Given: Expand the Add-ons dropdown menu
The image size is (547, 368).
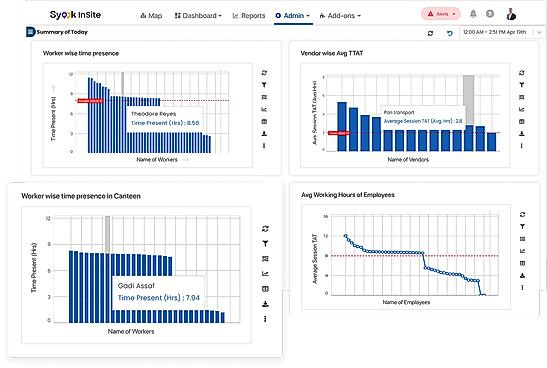Looking at the screenshot, I should [340, 16].
